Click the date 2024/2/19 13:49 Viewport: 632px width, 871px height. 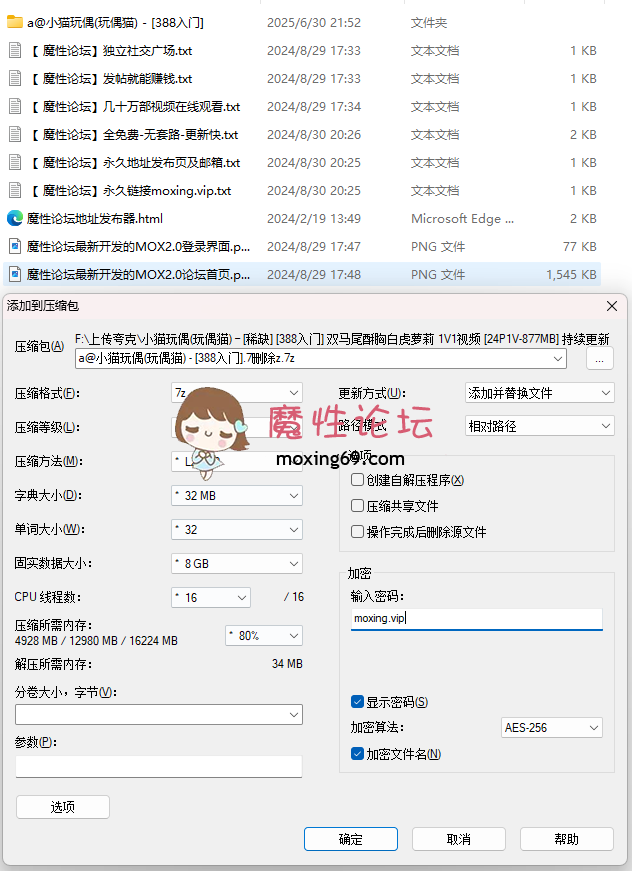pos(314,218)
